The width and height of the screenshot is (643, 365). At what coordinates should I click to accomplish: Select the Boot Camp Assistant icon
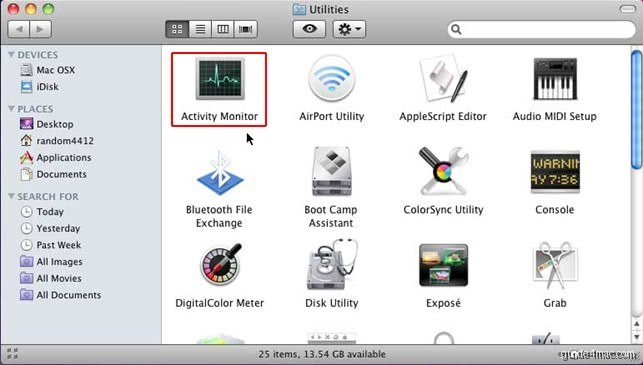click(x=331, y=172)
